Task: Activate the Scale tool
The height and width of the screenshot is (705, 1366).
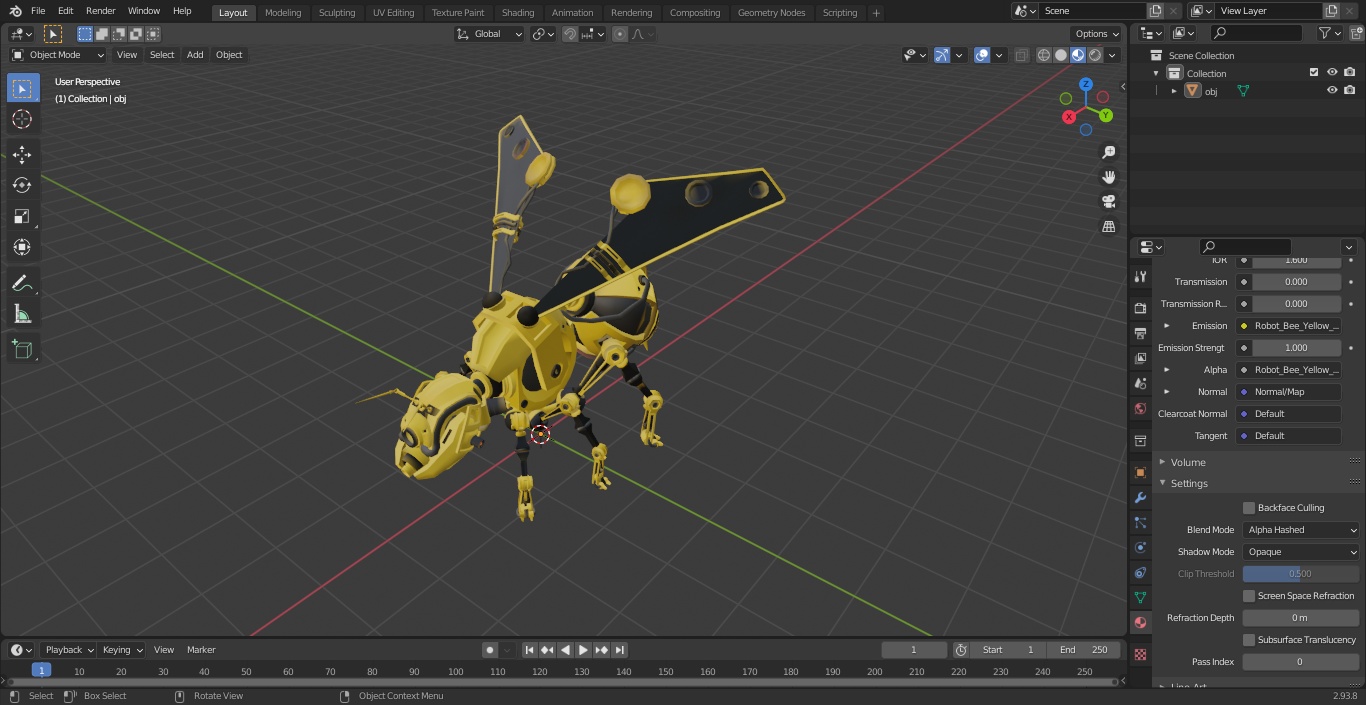Action: tap(22, 216)
